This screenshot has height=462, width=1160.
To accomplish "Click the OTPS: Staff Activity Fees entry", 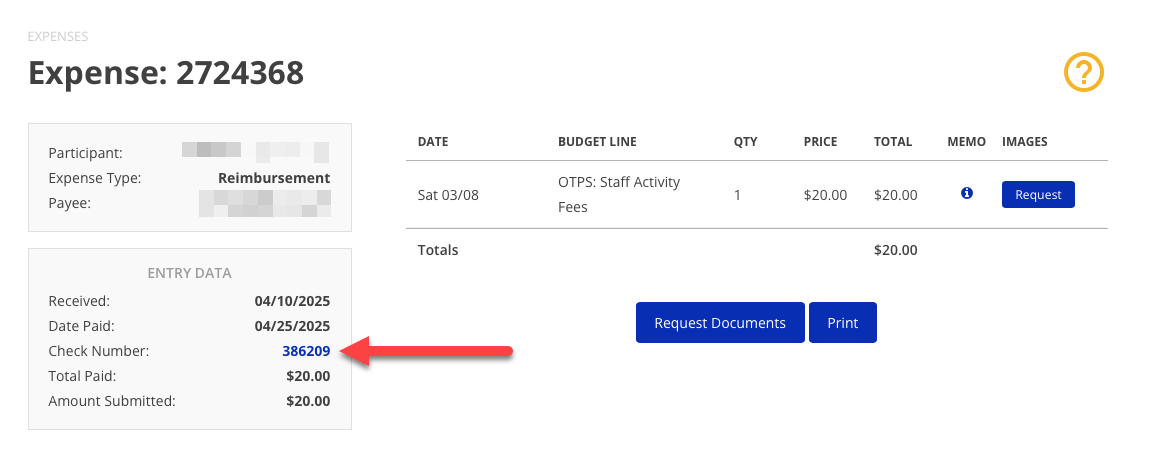I will [618, 195].
